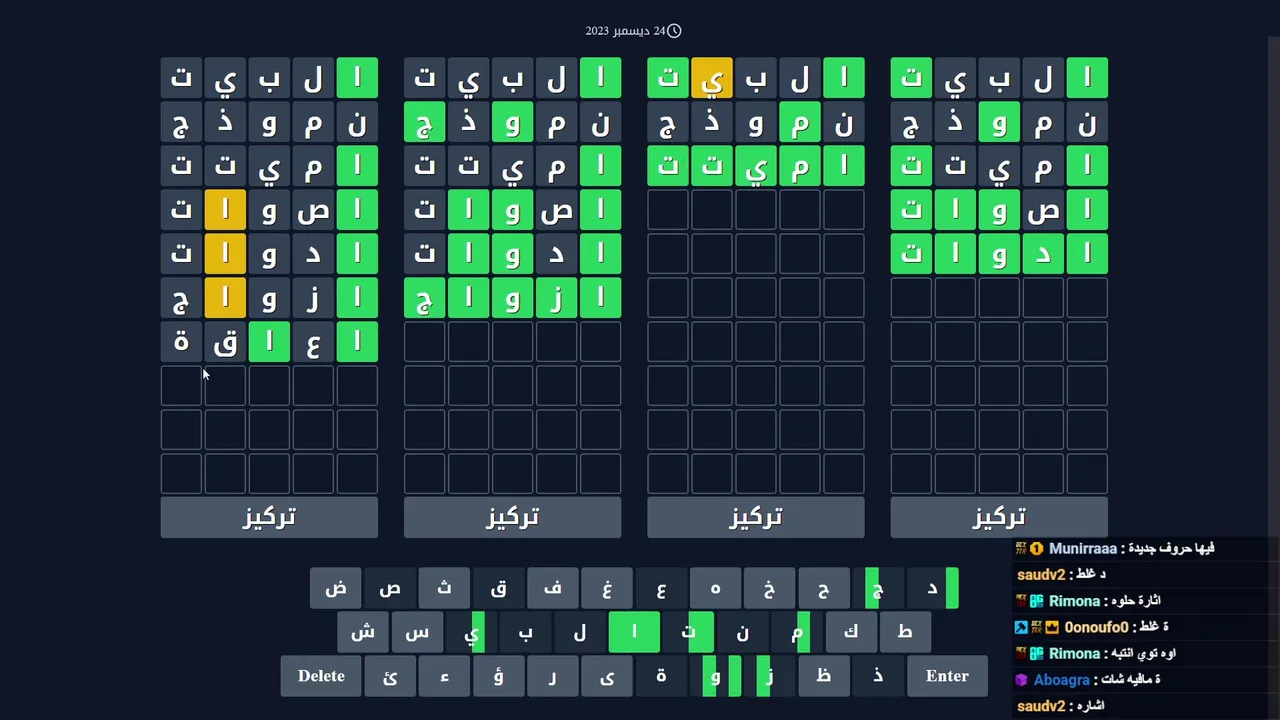Tap the غ key on the keyboard
Screen dimensions: 1280x720
[607, 588]
